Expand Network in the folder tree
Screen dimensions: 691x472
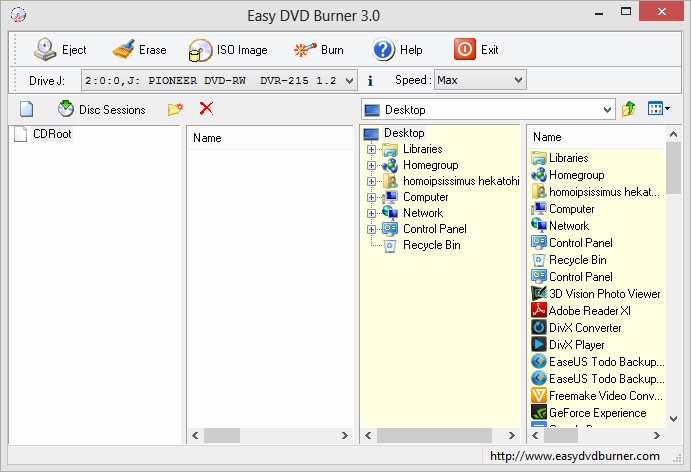(371, 213)
